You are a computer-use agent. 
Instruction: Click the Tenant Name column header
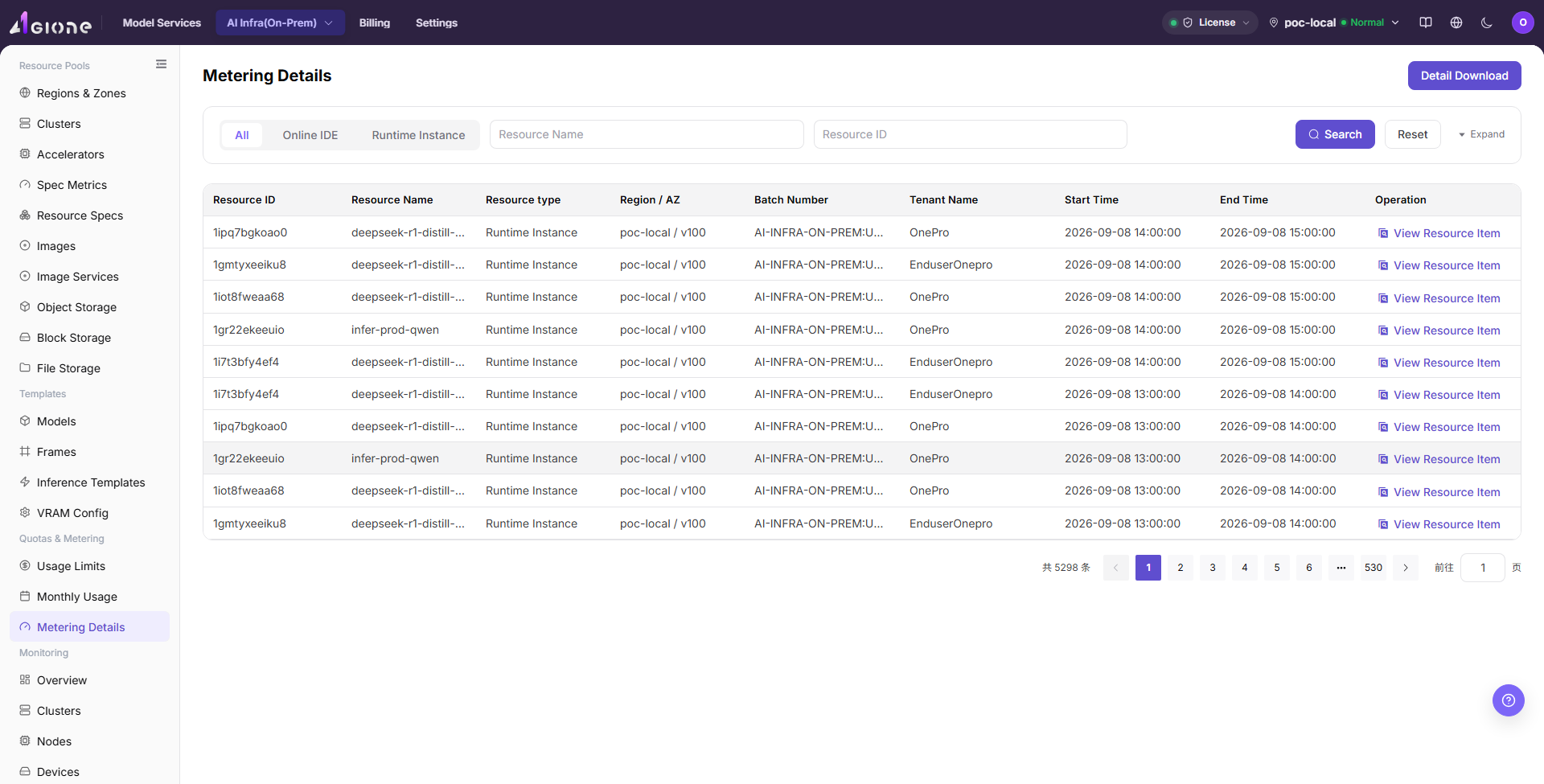944,199
